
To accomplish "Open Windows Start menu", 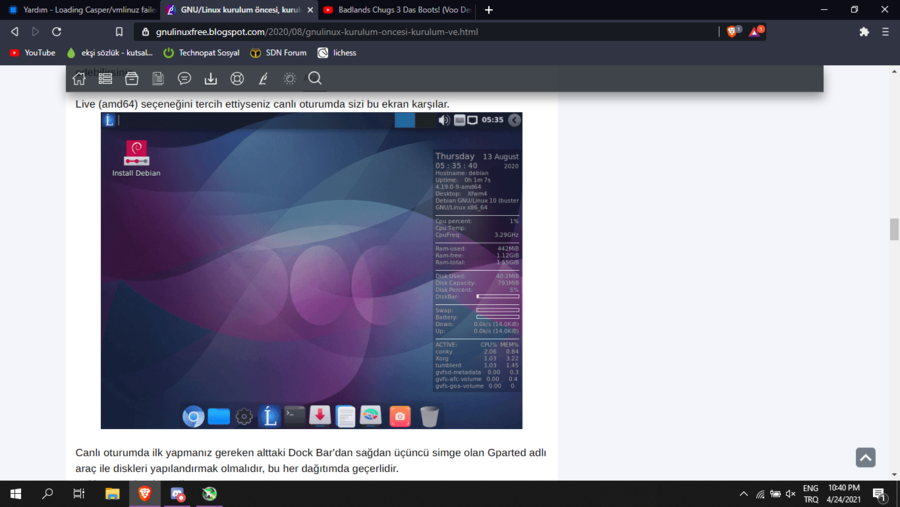I will point(15,494).
